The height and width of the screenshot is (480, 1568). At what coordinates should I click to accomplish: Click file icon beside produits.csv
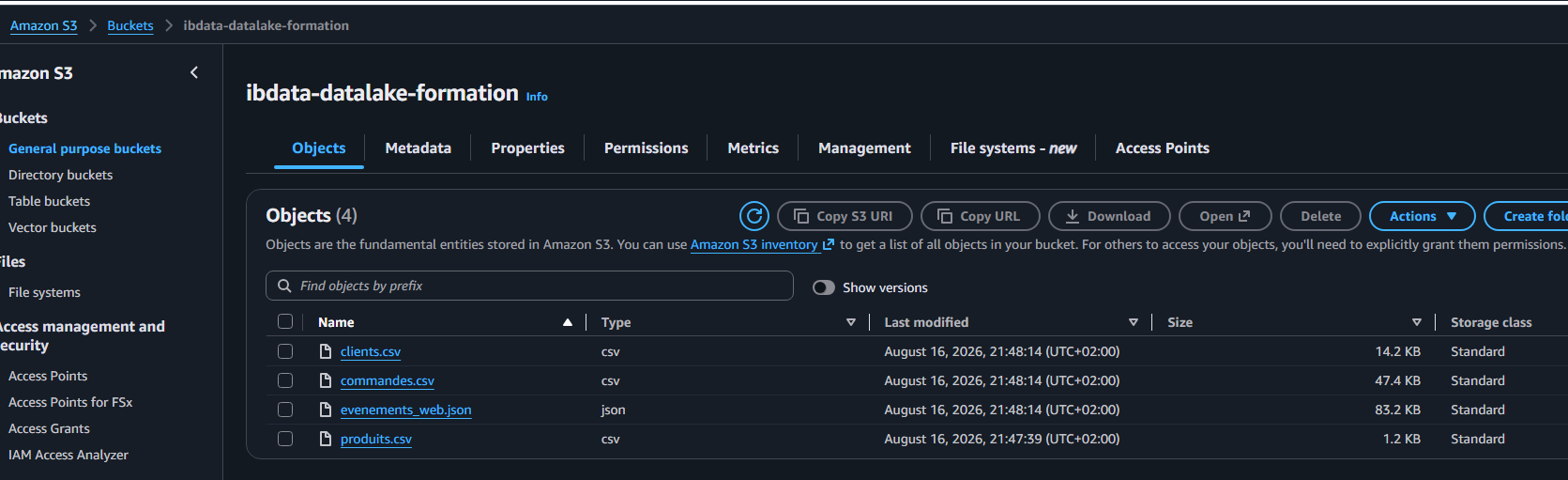click(x=326, y=439)
